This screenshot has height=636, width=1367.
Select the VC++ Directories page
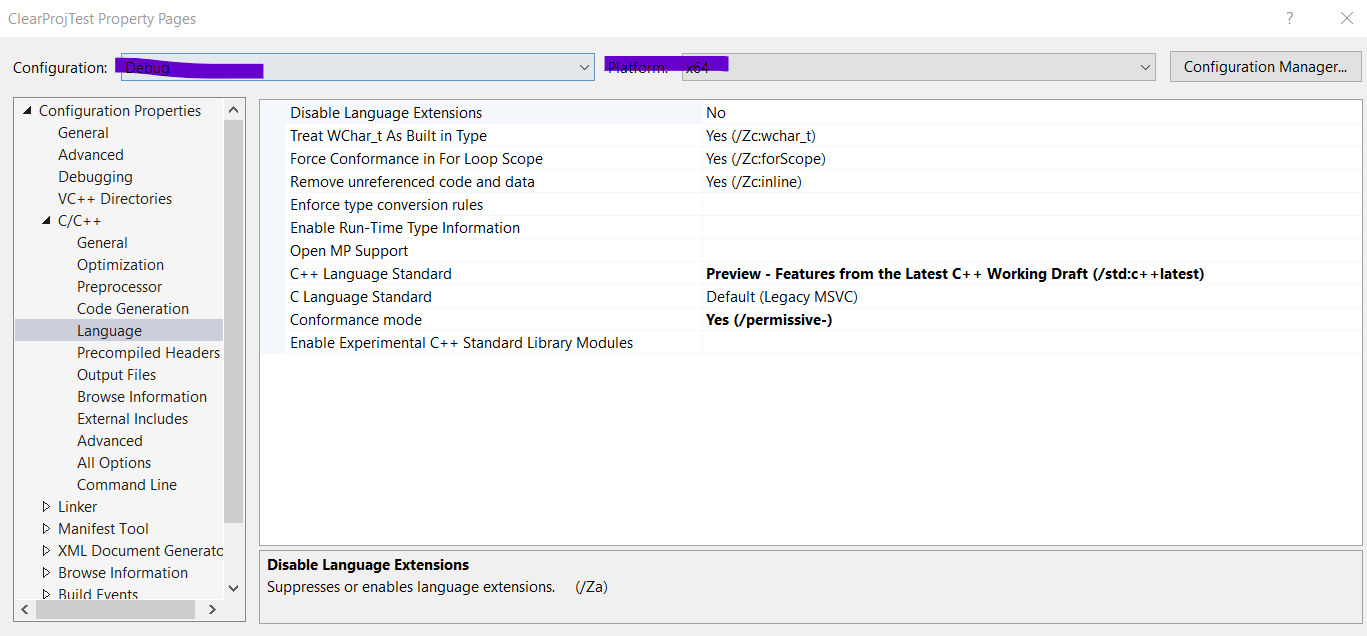click(x=114, y=198)
